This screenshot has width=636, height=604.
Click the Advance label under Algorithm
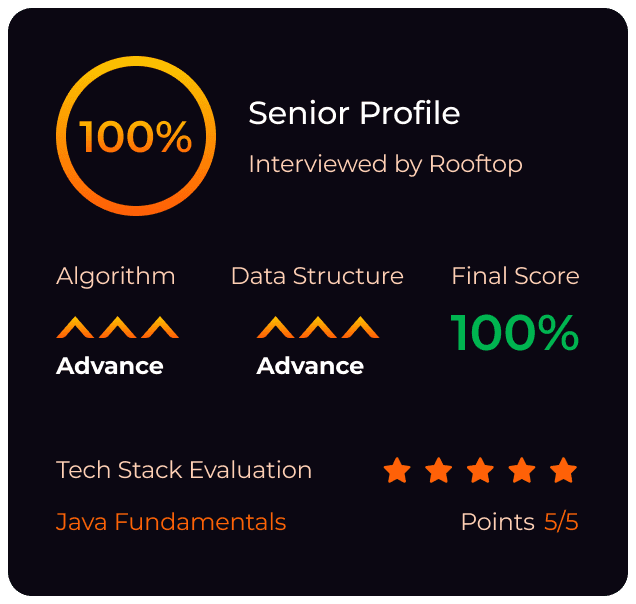pos(110,366)
